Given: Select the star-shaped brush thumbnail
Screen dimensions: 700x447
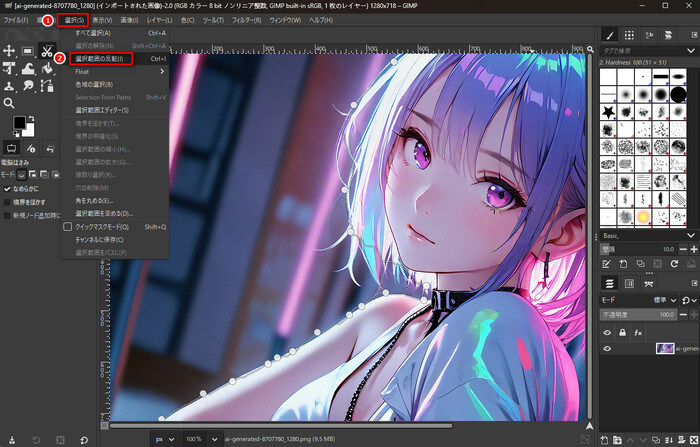Looking at the screenshot, I should tap(608, 112).
